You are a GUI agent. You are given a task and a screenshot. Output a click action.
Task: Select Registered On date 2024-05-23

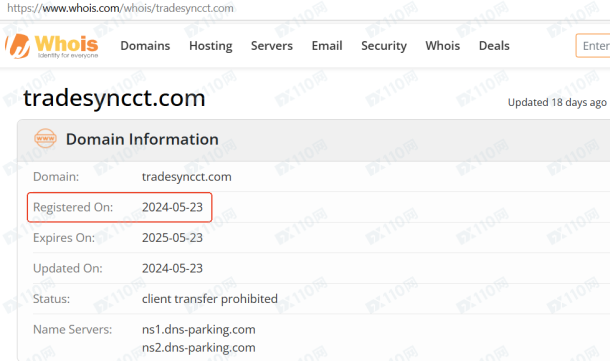[172, 207]
